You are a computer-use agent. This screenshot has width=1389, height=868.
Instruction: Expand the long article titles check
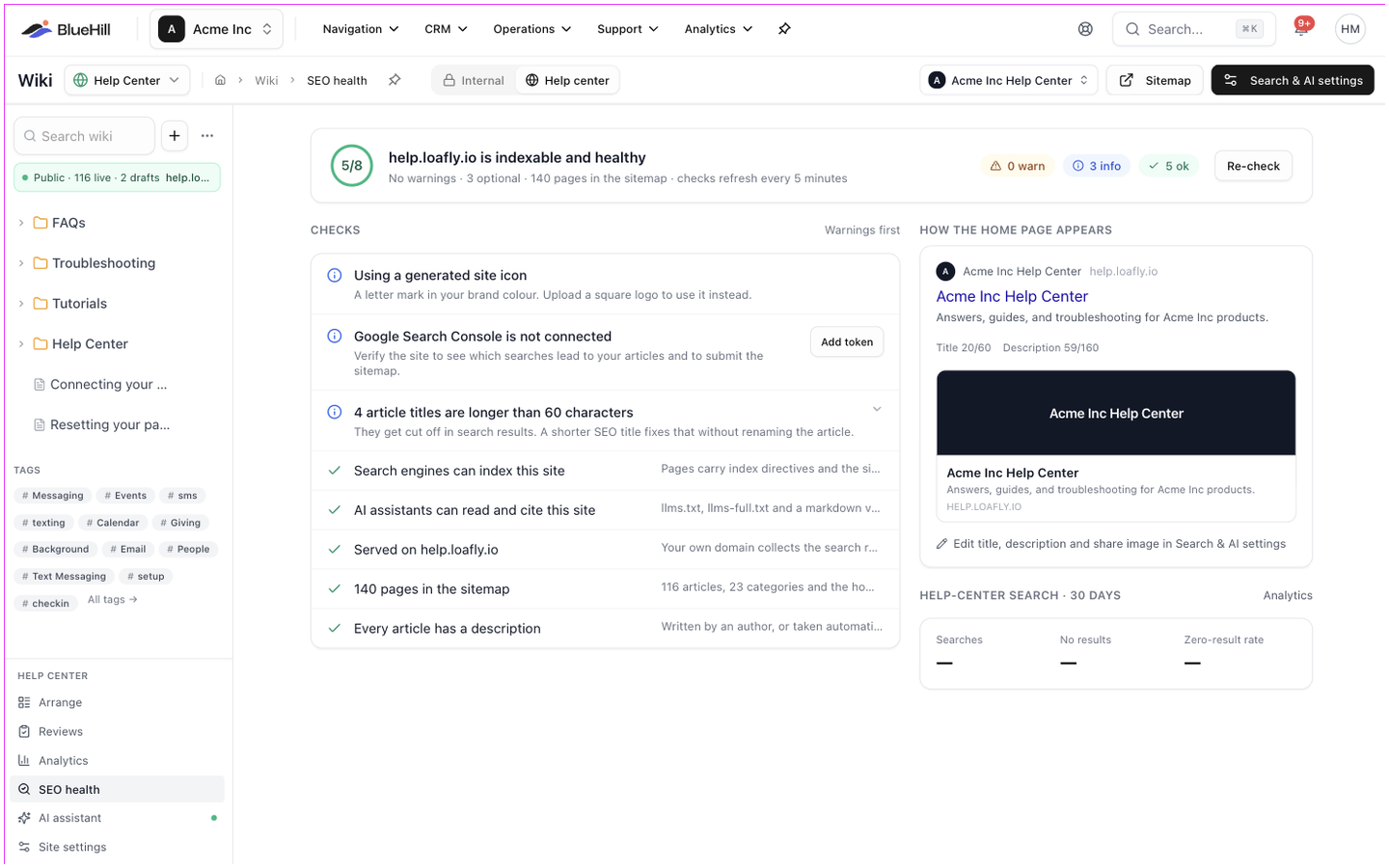click(x=877, y=409)
